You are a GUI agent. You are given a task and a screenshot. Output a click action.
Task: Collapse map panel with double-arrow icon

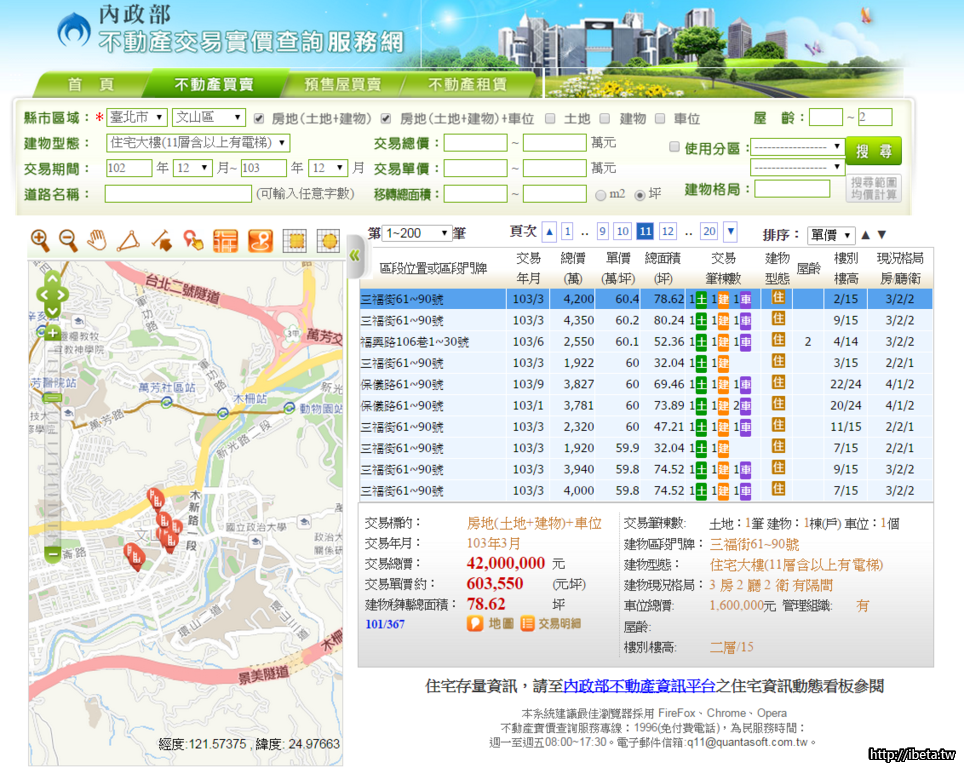[x=353, y=256]
